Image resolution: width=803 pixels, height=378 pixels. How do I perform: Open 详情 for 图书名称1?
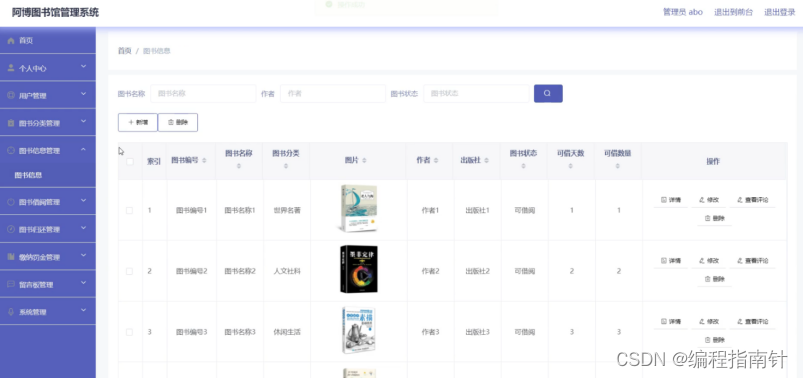click(671, 200)
